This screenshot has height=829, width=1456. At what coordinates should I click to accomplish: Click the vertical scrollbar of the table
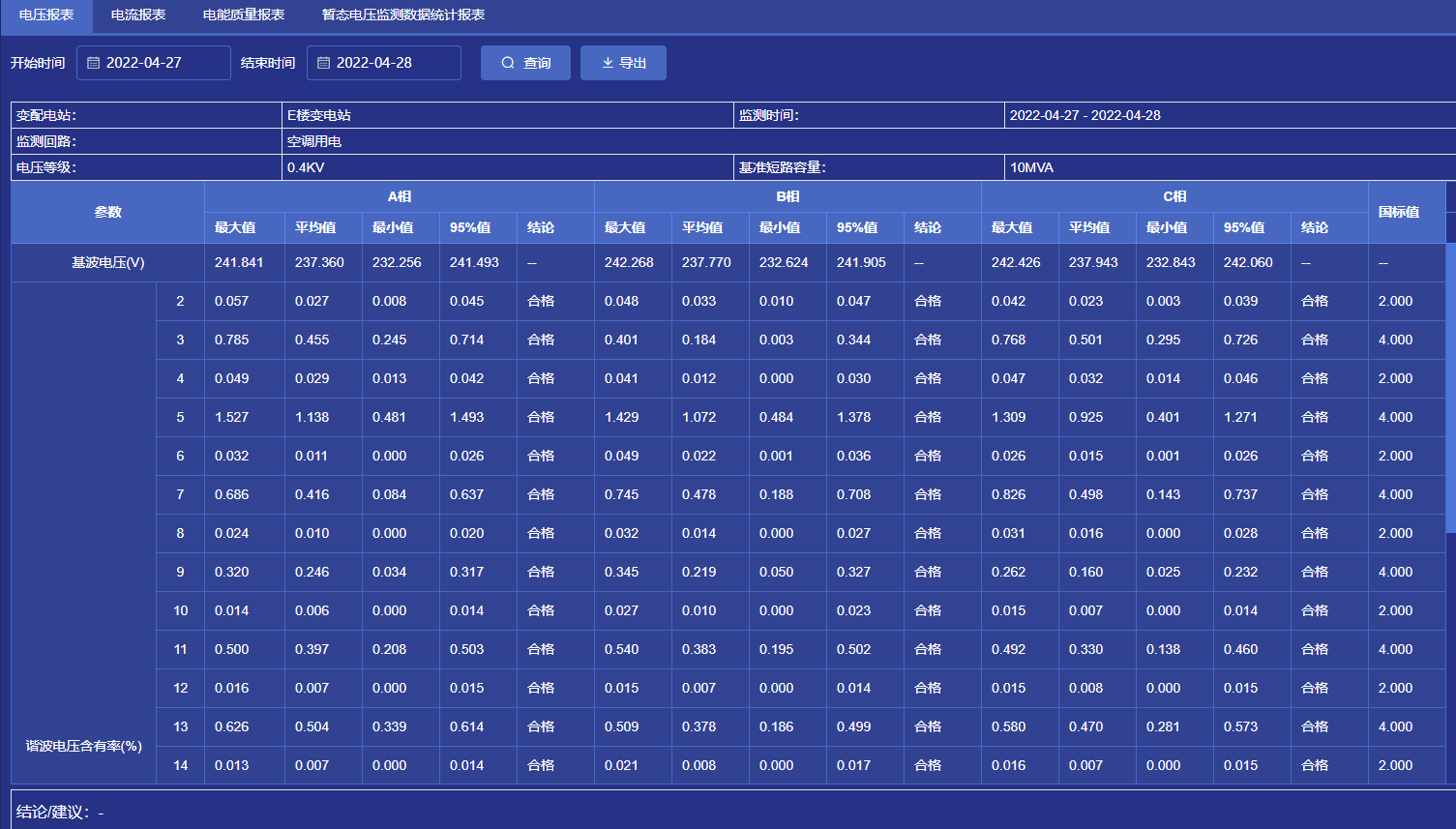coord(1450,387)
